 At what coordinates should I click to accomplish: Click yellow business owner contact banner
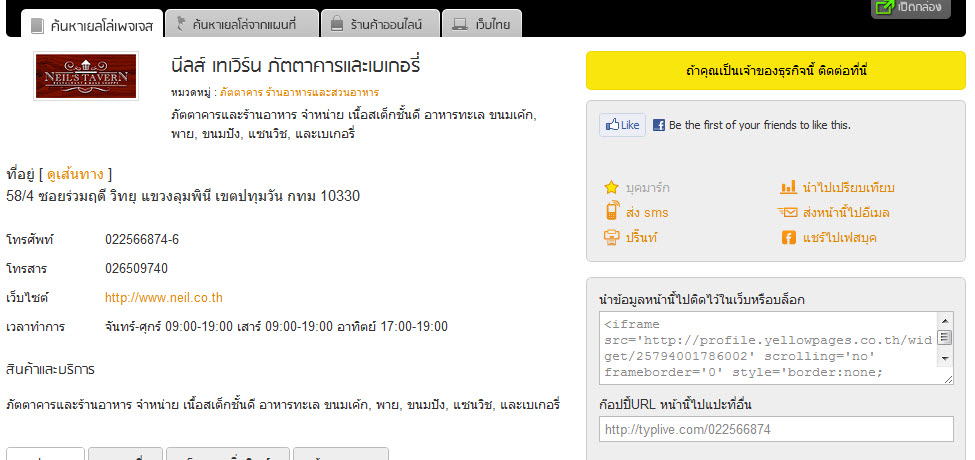click(775, 70)
